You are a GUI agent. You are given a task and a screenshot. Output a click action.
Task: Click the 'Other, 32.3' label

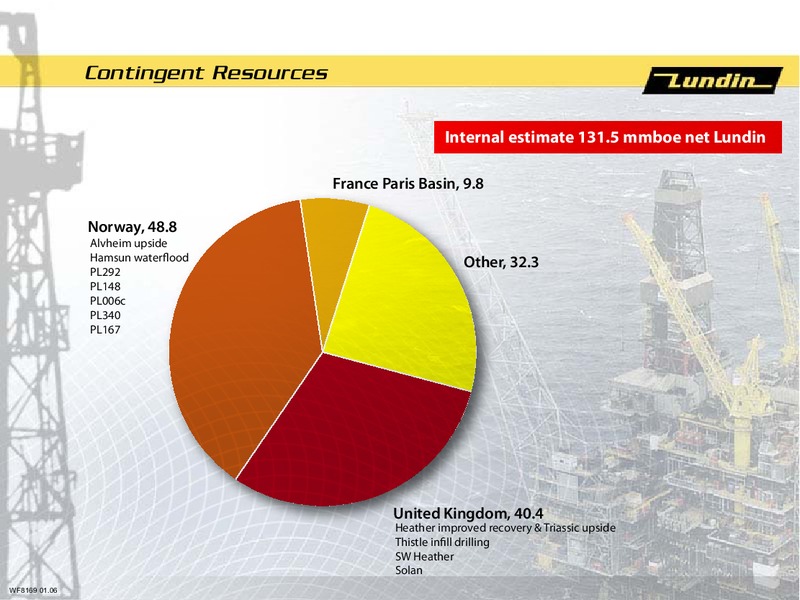[x=501, y=262]
